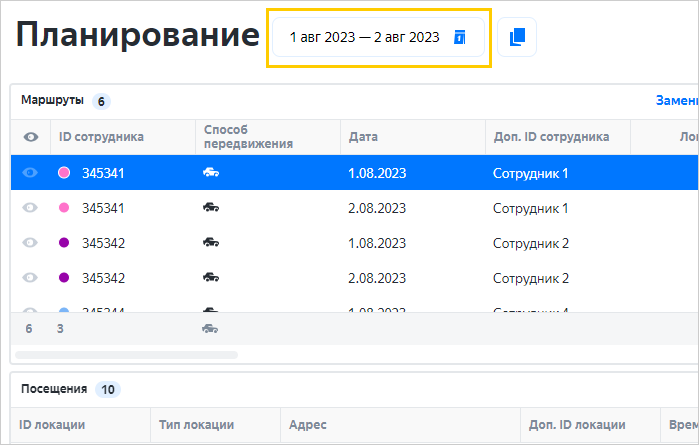Toggle visibility of route 345341 on 1.08.2023
The width and height of the screenshot is (699, 445).
coord(30,173)
